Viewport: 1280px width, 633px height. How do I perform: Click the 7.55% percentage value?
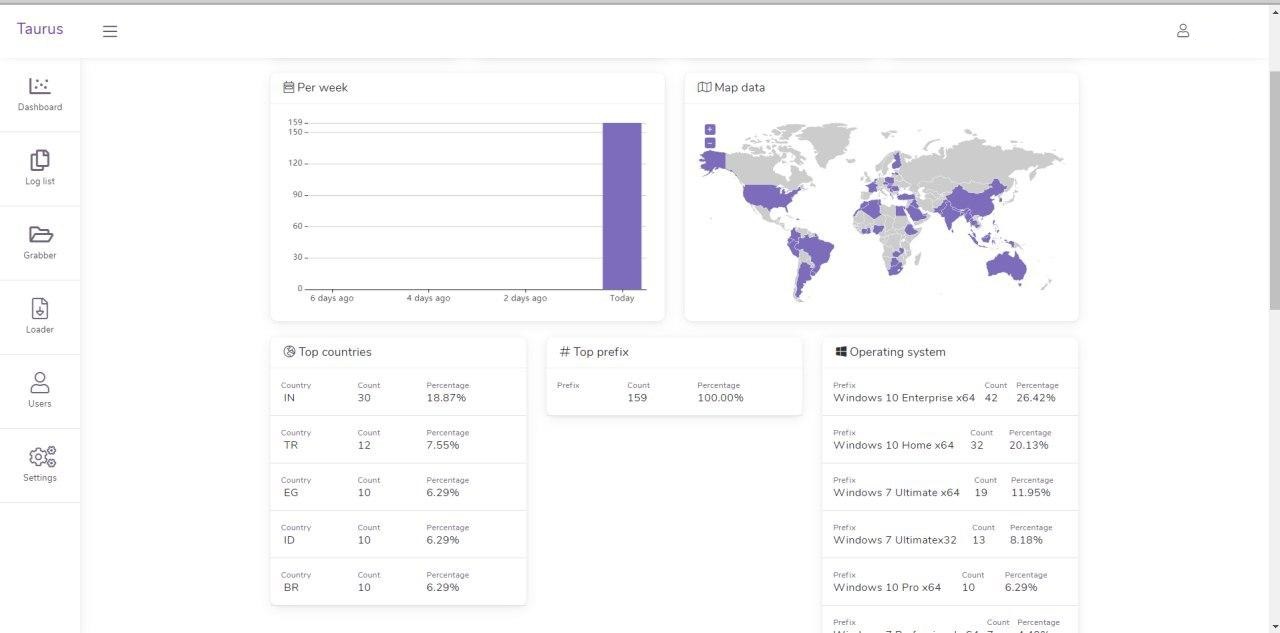click(x=443, y=445)
